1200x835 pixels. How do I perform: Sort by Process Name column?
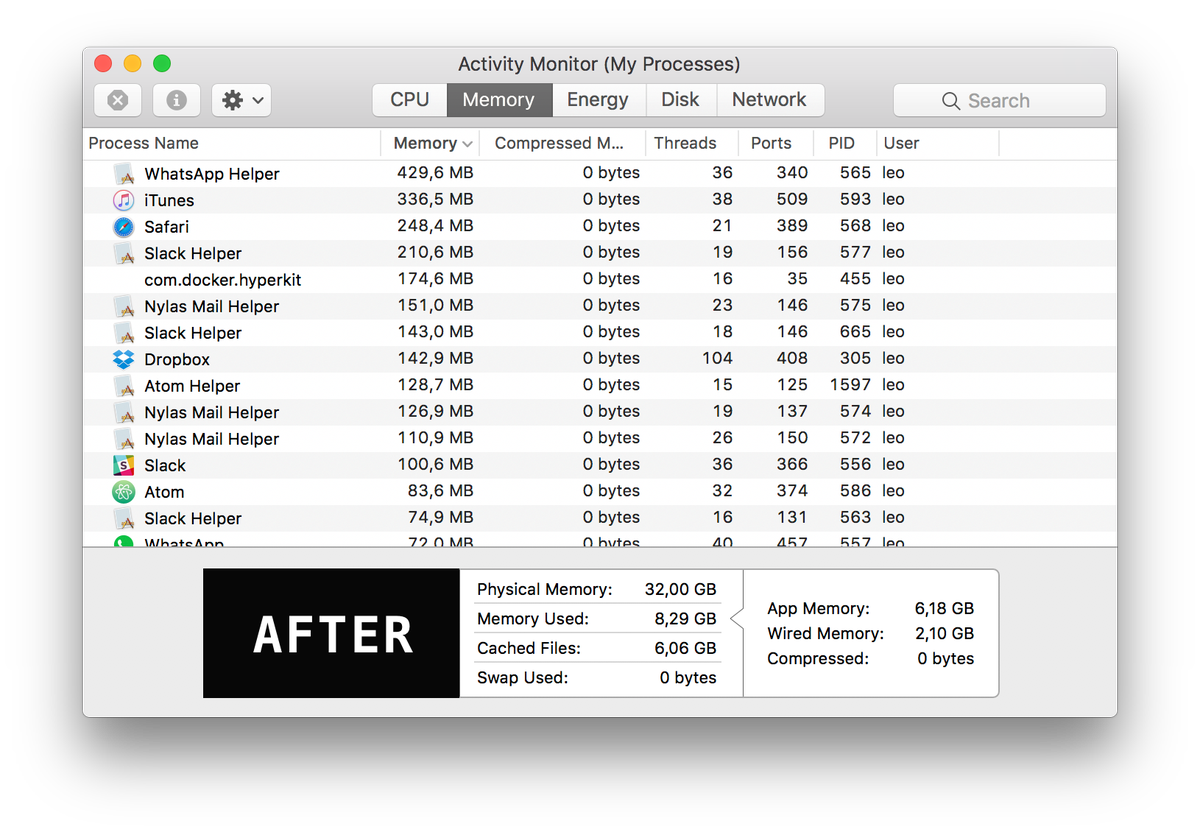[x=233, y=143]
